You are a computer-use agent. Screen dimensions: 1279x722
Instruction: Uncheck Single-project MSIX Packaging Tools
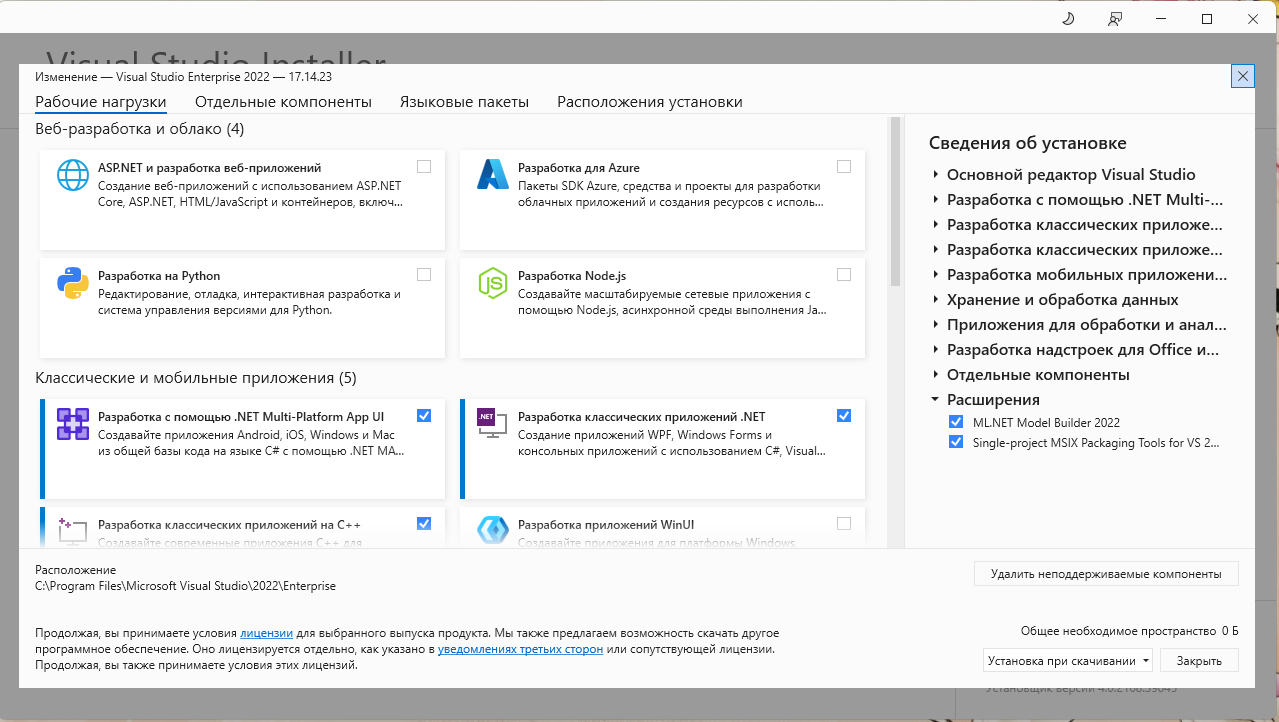pos(956,441)
